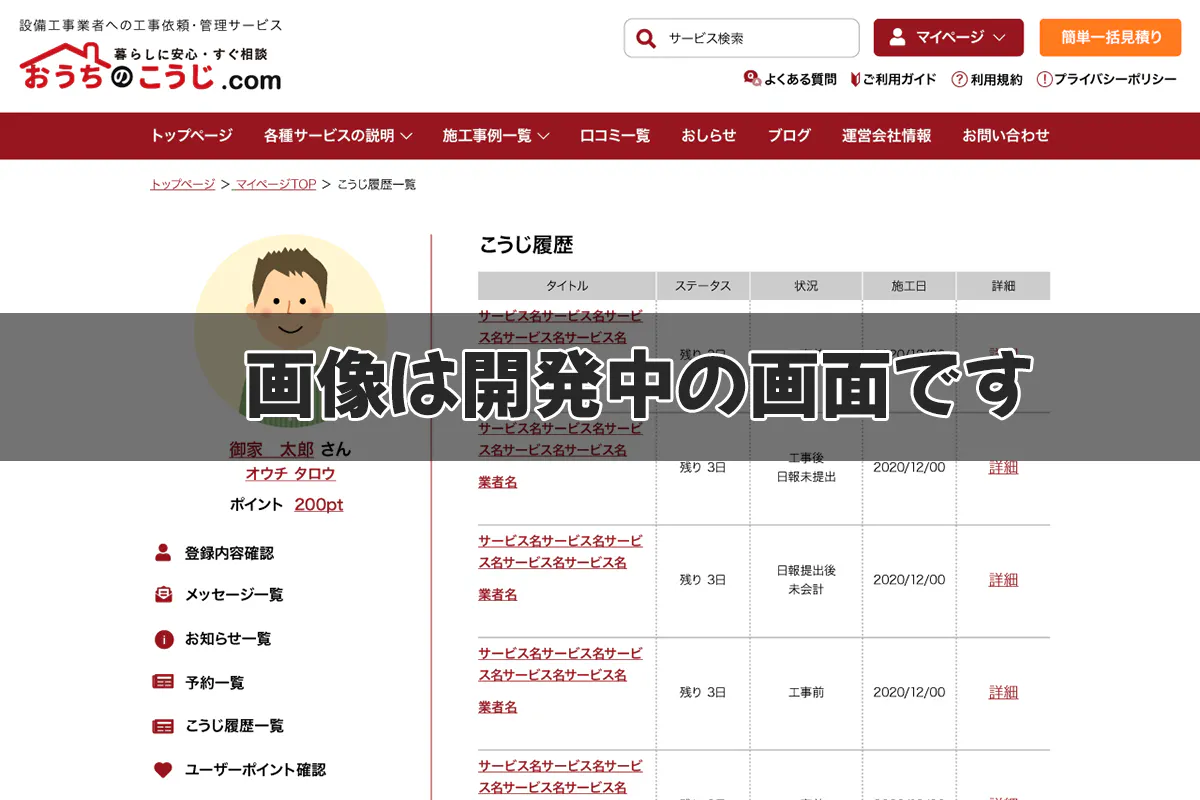Open メッセージ一覧 via the envelope icon
Image resolution: width=1200 pixels, height=800 pixels.
pyautogui.click(x=164, y=594)
